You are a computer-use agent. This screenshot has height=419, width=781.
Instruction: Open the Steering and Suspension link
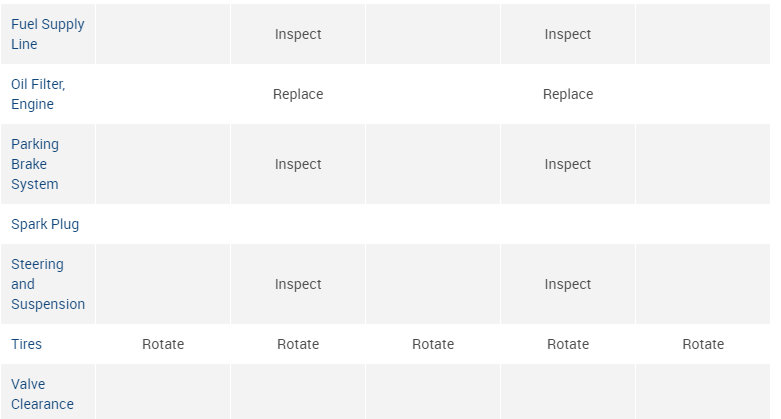pos(47,284)
